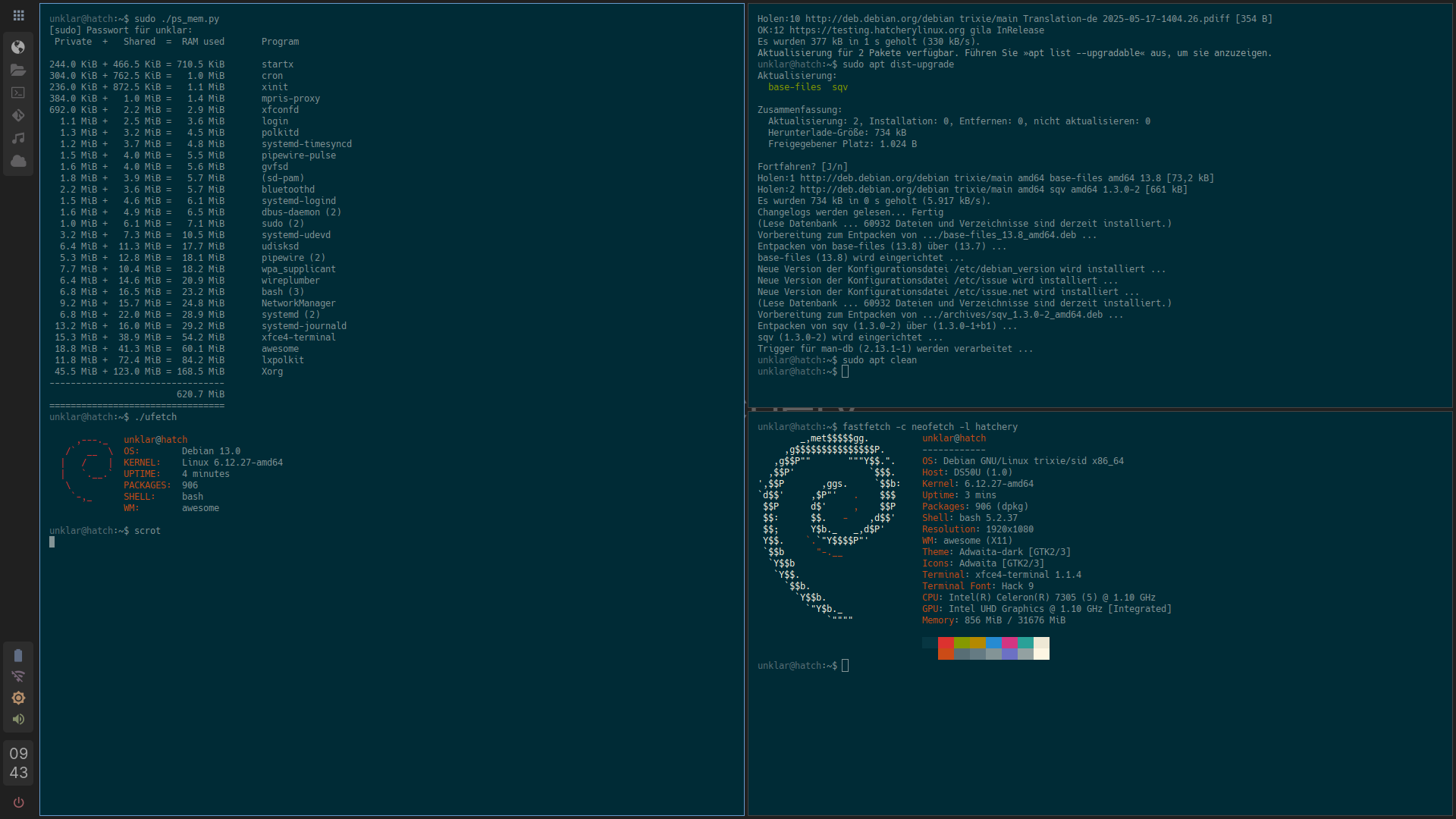The width and height of the screenshot is (1456, 819).
Task: Click the 'systemd-timesyncd' program row
Action: tap(200, 144)
